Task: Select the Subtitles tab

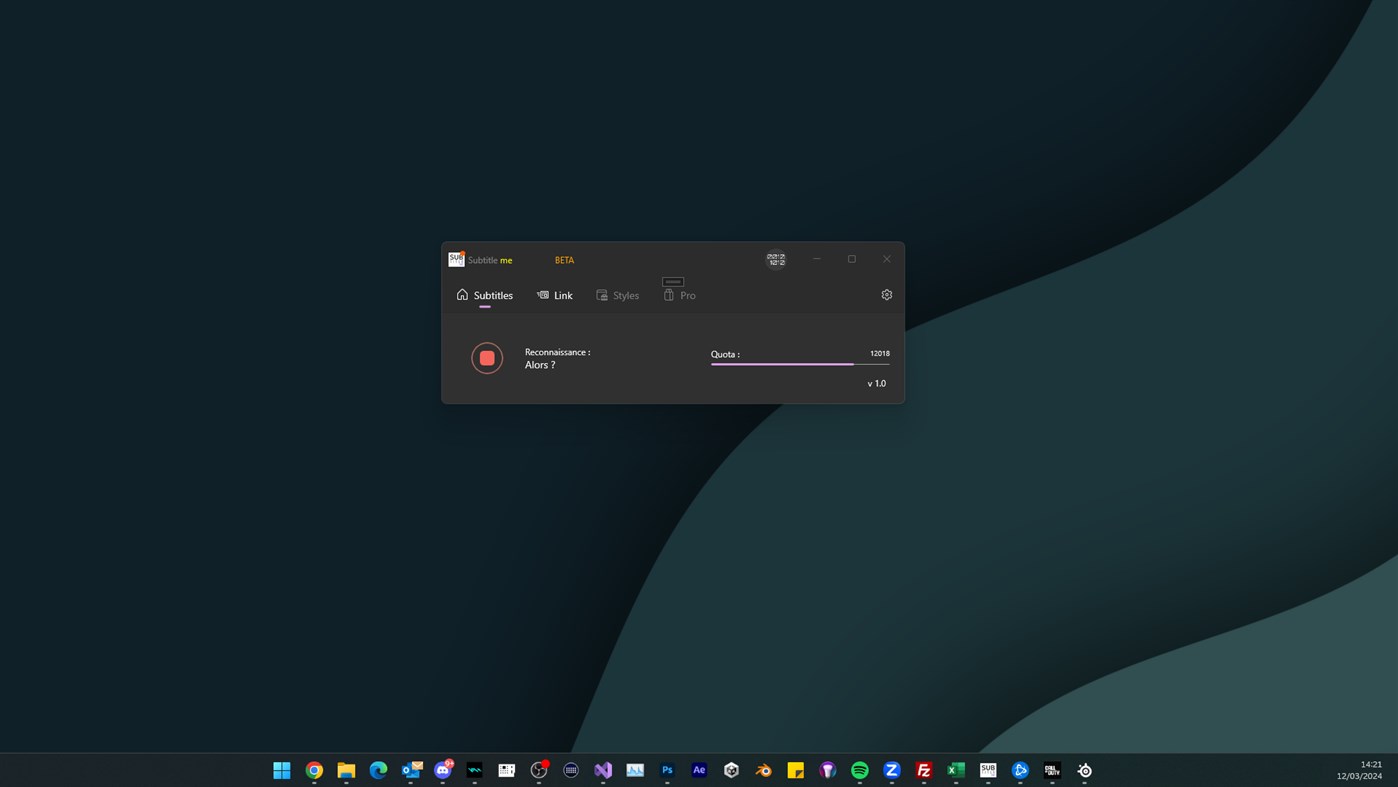Action: (x=492, y=295)
